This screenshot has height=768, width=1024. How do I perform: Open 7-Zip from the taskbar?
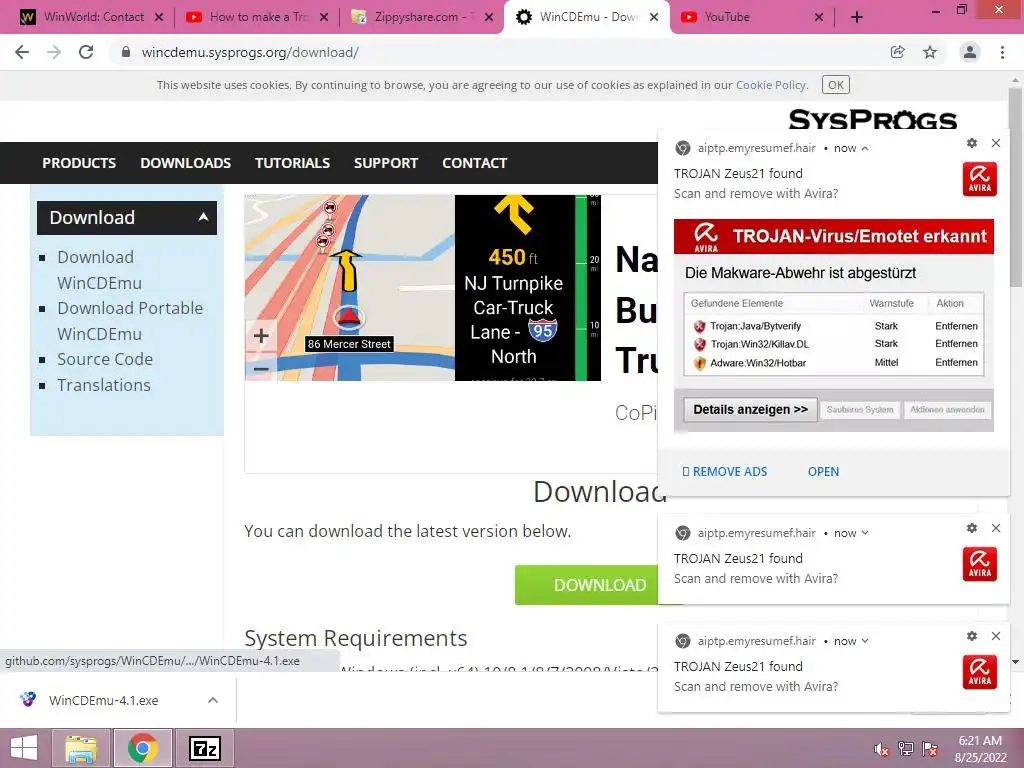(x=204, y=748)
